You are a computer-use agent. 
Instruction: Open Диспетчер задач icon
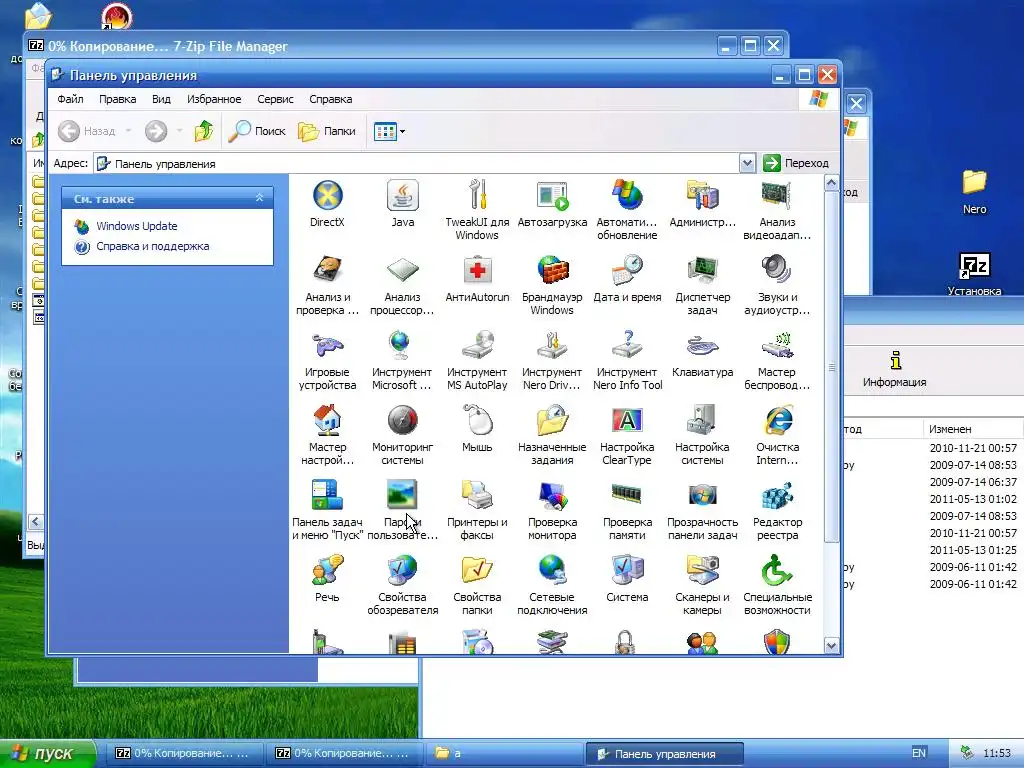coord(702,270)
